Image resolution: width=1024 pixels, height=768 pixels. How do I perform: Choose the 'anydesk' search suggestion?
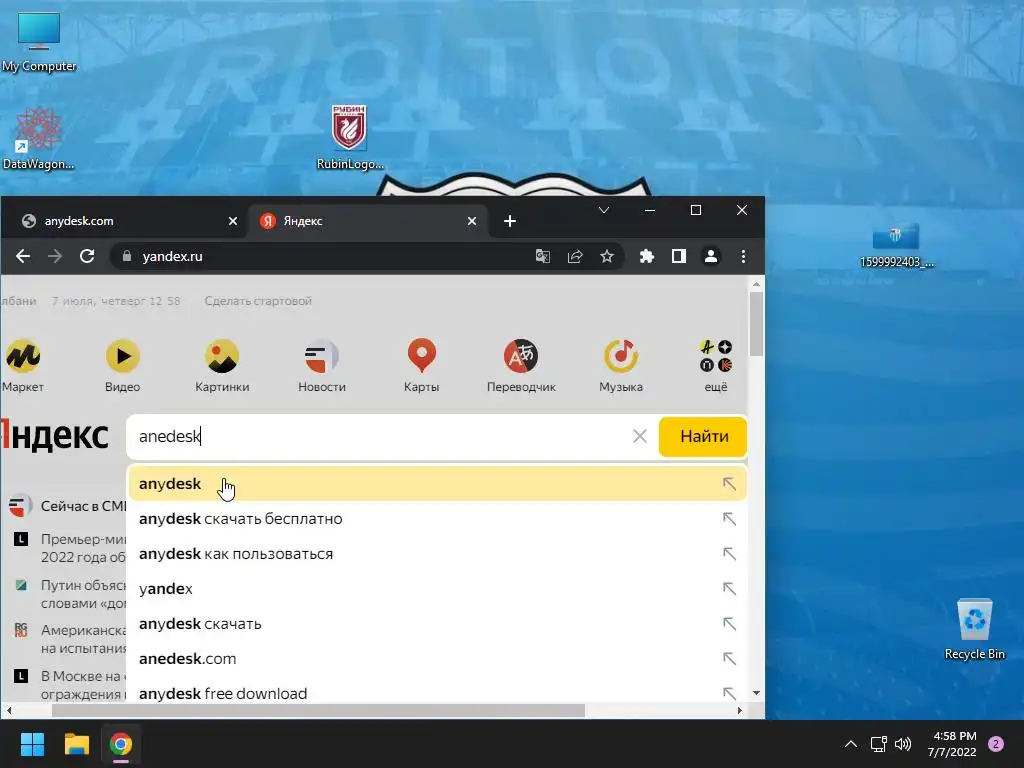(x=438, y=484)
